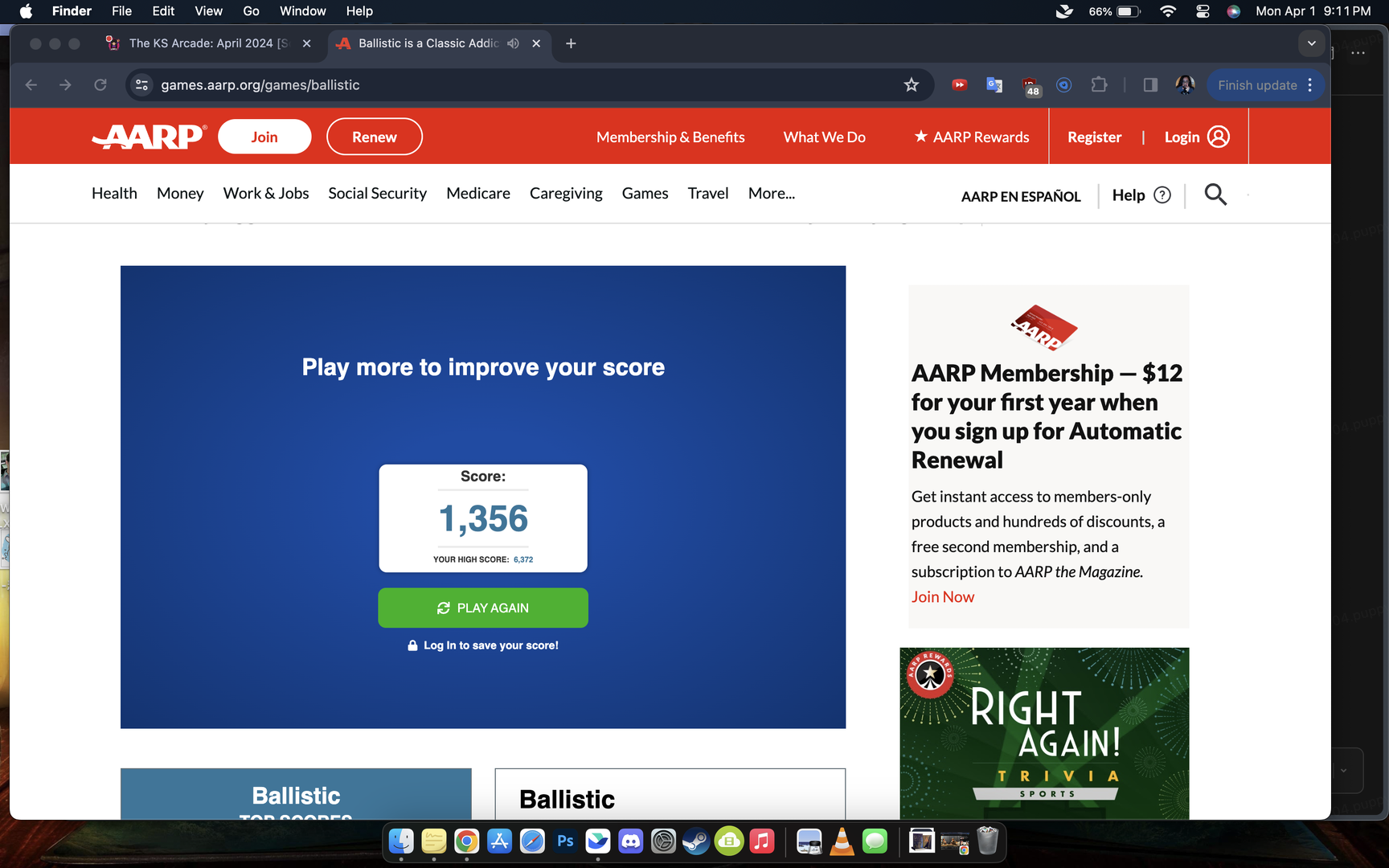Click Finish update in Chrome
This screenshot has height=868, width=1389.
click(1257, 85)
